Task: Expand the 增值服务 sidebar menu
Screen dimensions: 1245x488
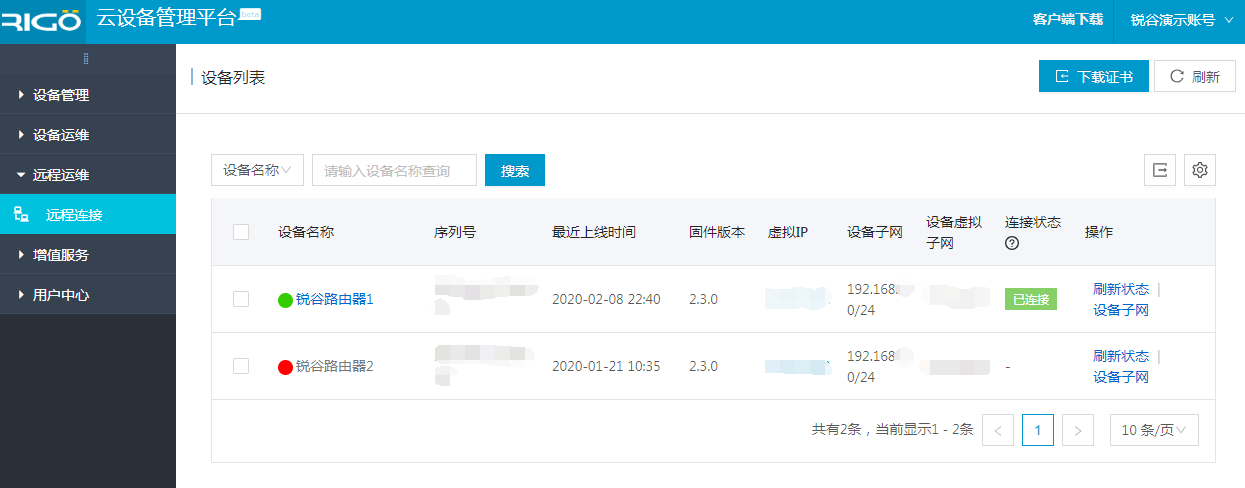Action: coord(60,255)
